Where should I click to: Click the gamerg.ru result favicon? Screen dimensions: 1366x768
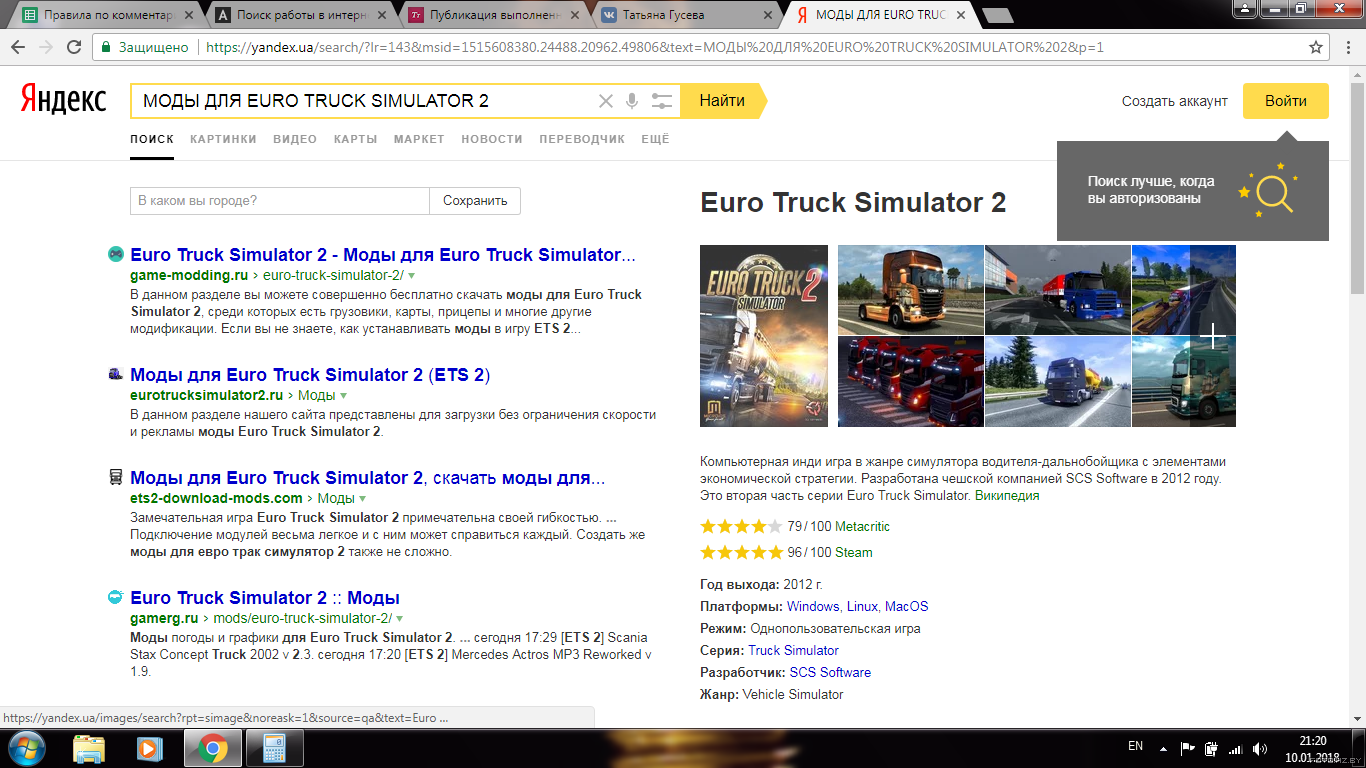tap(116, 597)
